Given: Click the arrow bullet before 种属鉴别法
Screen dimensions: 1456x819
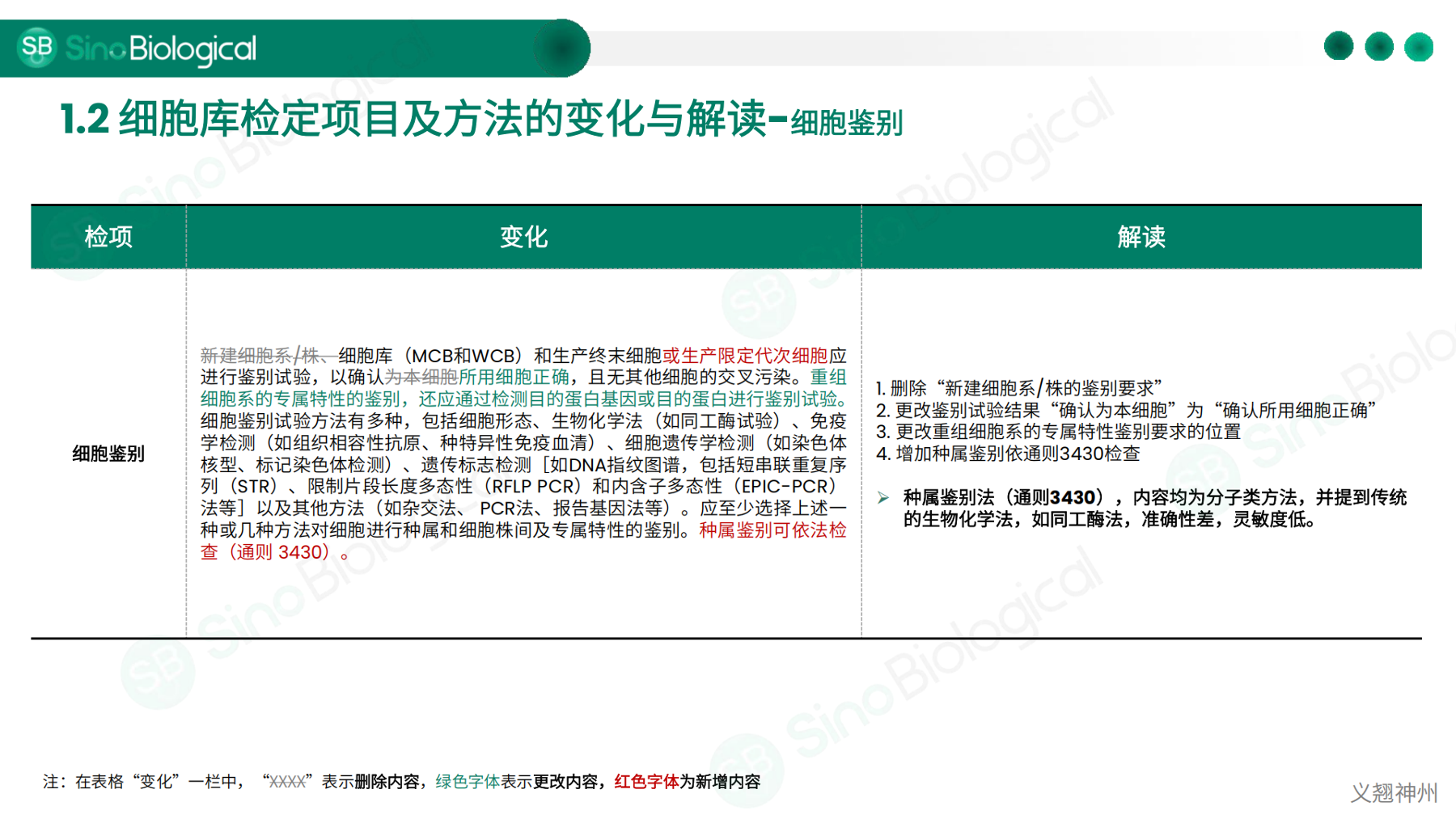Looking at the screenshot, I should pos(883,497).
